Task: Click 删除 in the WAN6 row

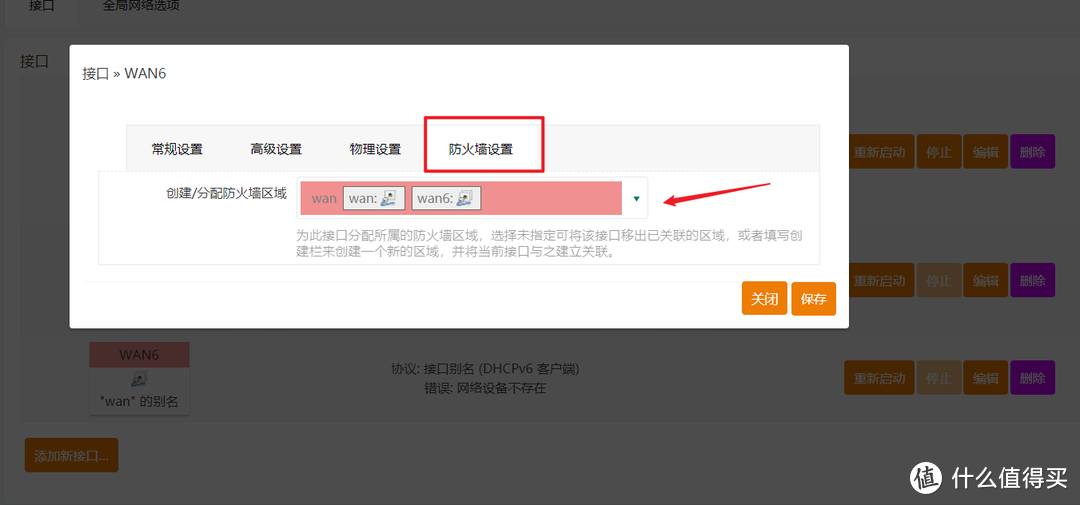Action: [x=1032, y=378]
